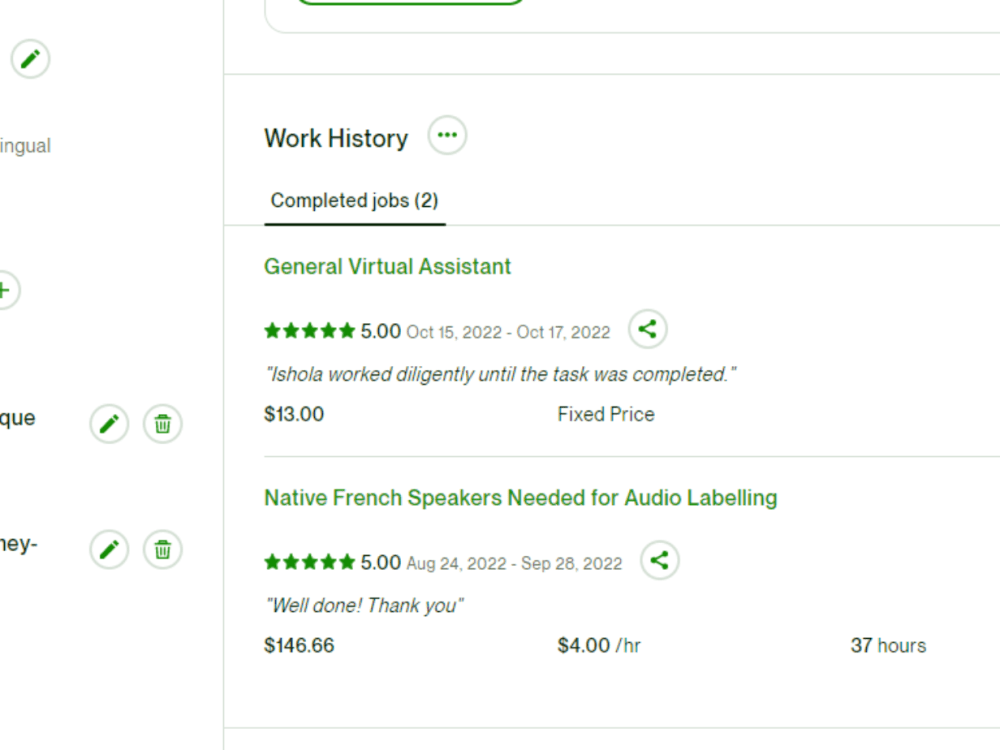Share the General Virtual Assistant job feedback
Viewport: 1000px width, 750px height.
pyautogui.click(x=647, y=330)
